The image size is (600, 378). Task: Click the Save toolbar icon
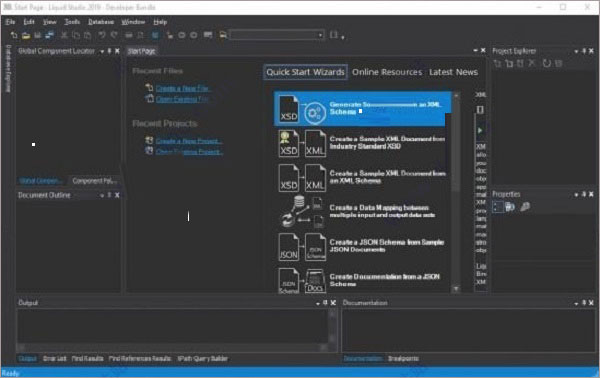[38, 35]
